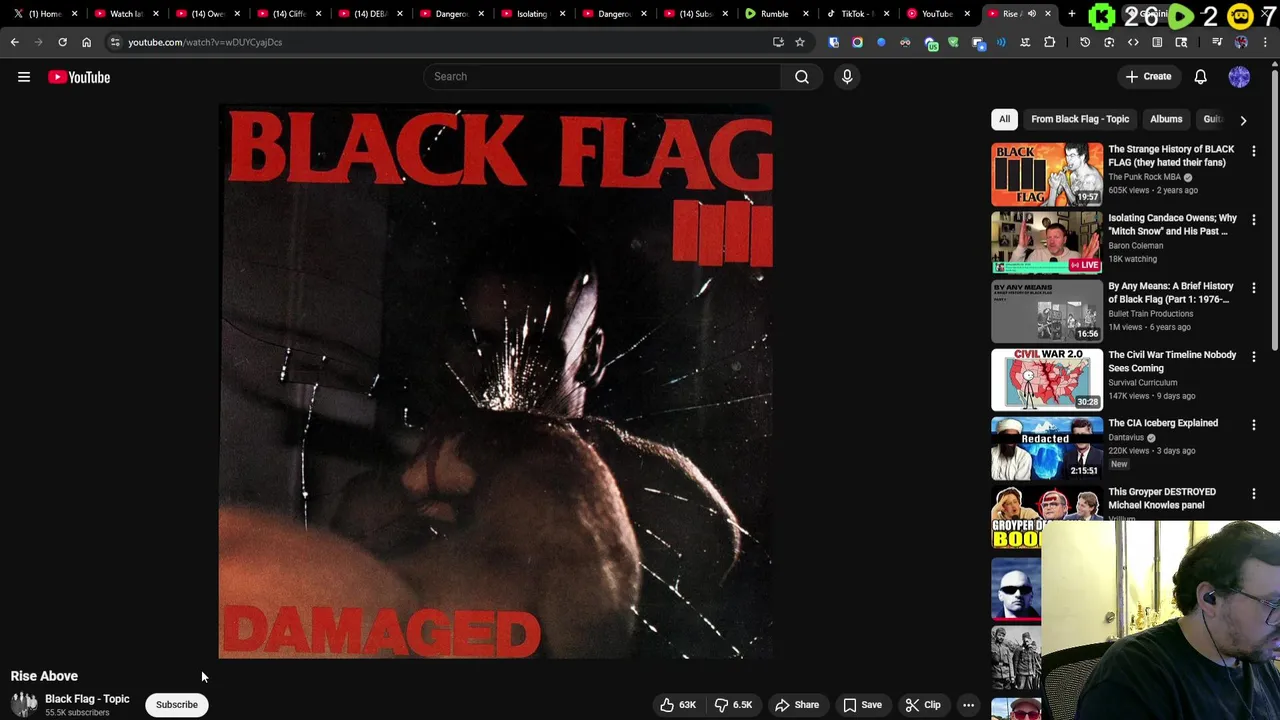Share the Rise Above video

coord(797,705)
